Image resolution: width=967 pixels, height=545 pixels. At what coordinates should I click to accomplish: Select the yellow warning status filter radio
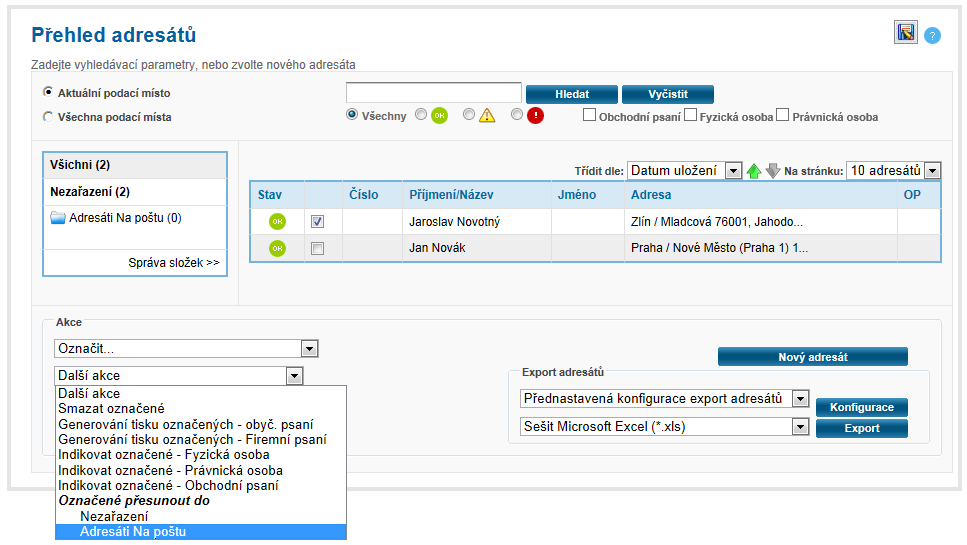click(x=469, y=115)
